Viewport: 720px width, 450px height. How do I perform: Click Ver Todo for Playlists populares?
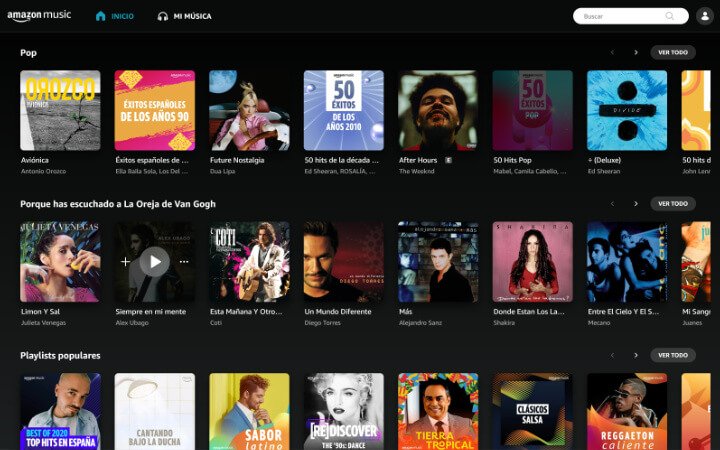pos(673,355)
